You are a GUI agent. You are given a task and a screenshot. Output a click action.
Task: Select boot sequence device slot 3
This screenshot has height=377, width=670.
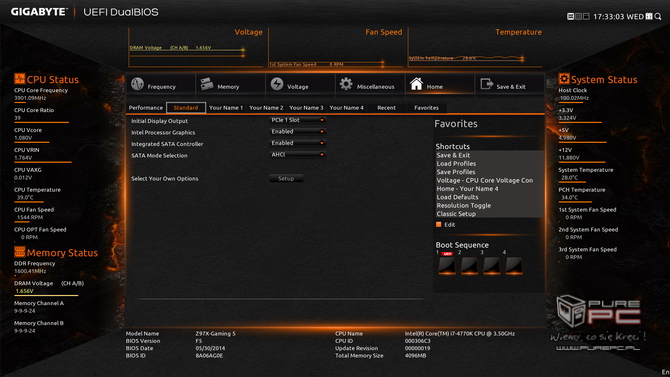(x=491, y=265)
